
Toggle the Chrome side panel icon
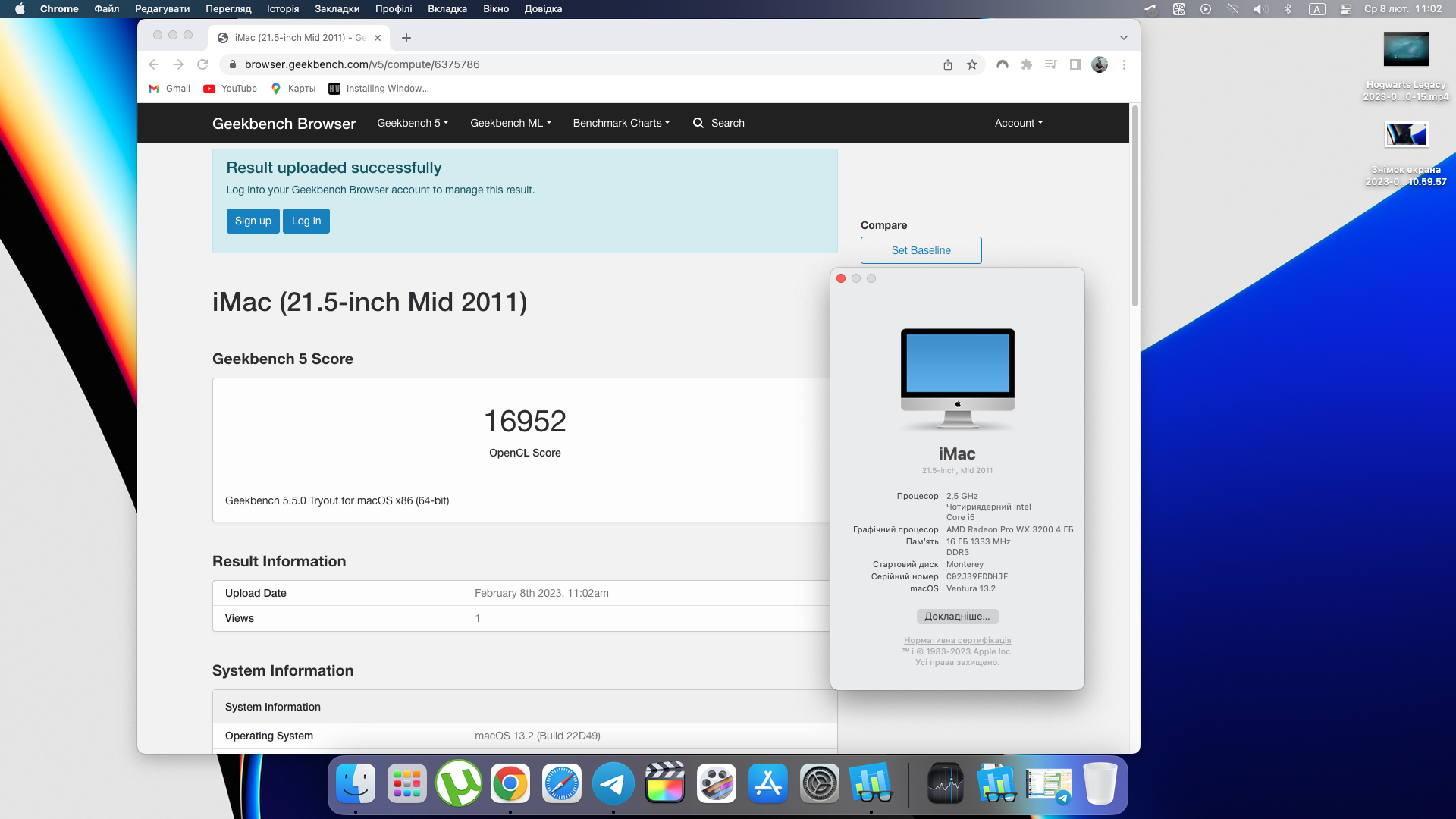tap(1075, 64)
